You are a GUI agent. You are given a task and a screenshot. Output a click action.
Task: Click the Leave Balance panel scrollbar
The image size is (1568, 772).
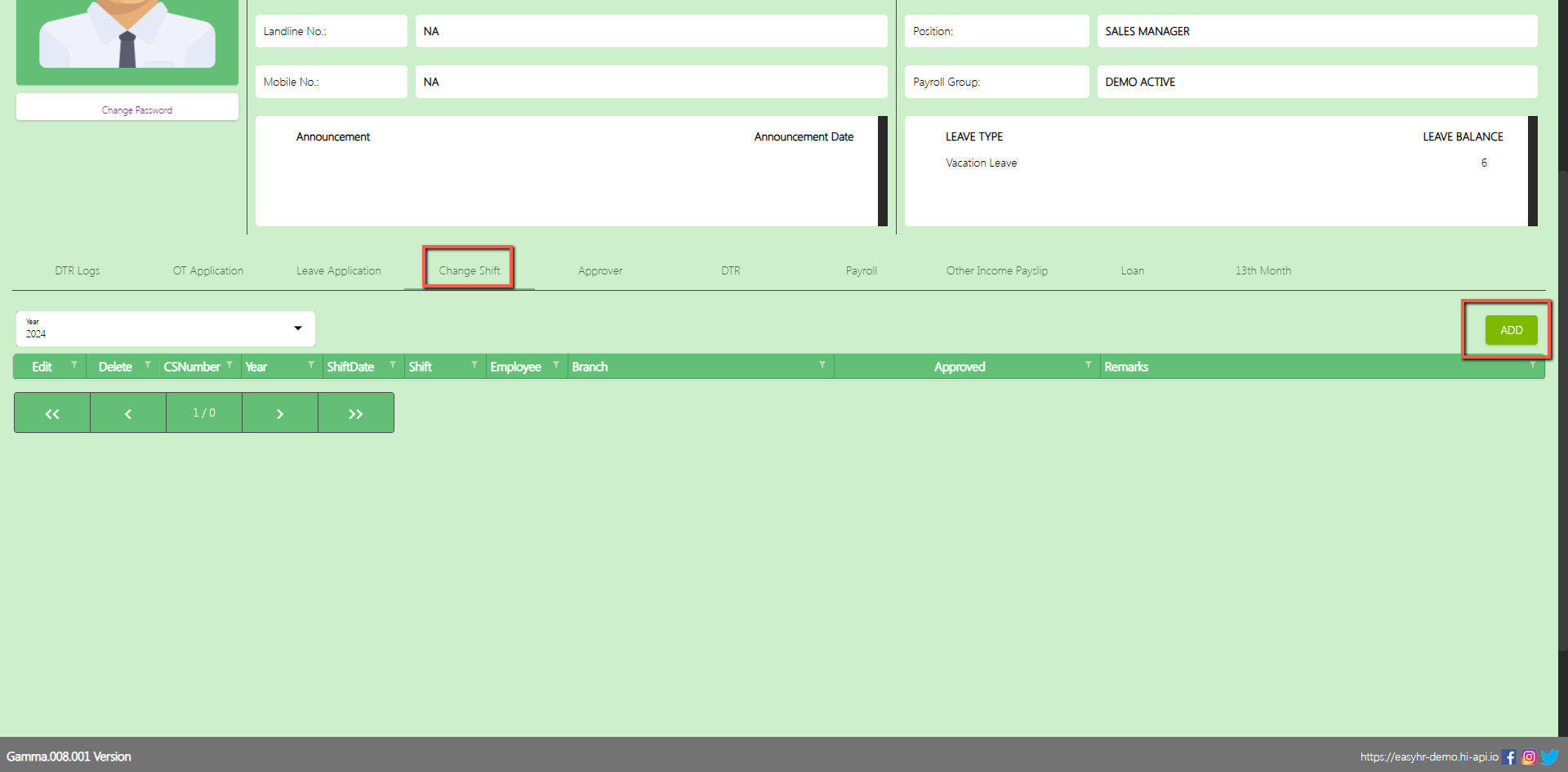pos(1533,171)
